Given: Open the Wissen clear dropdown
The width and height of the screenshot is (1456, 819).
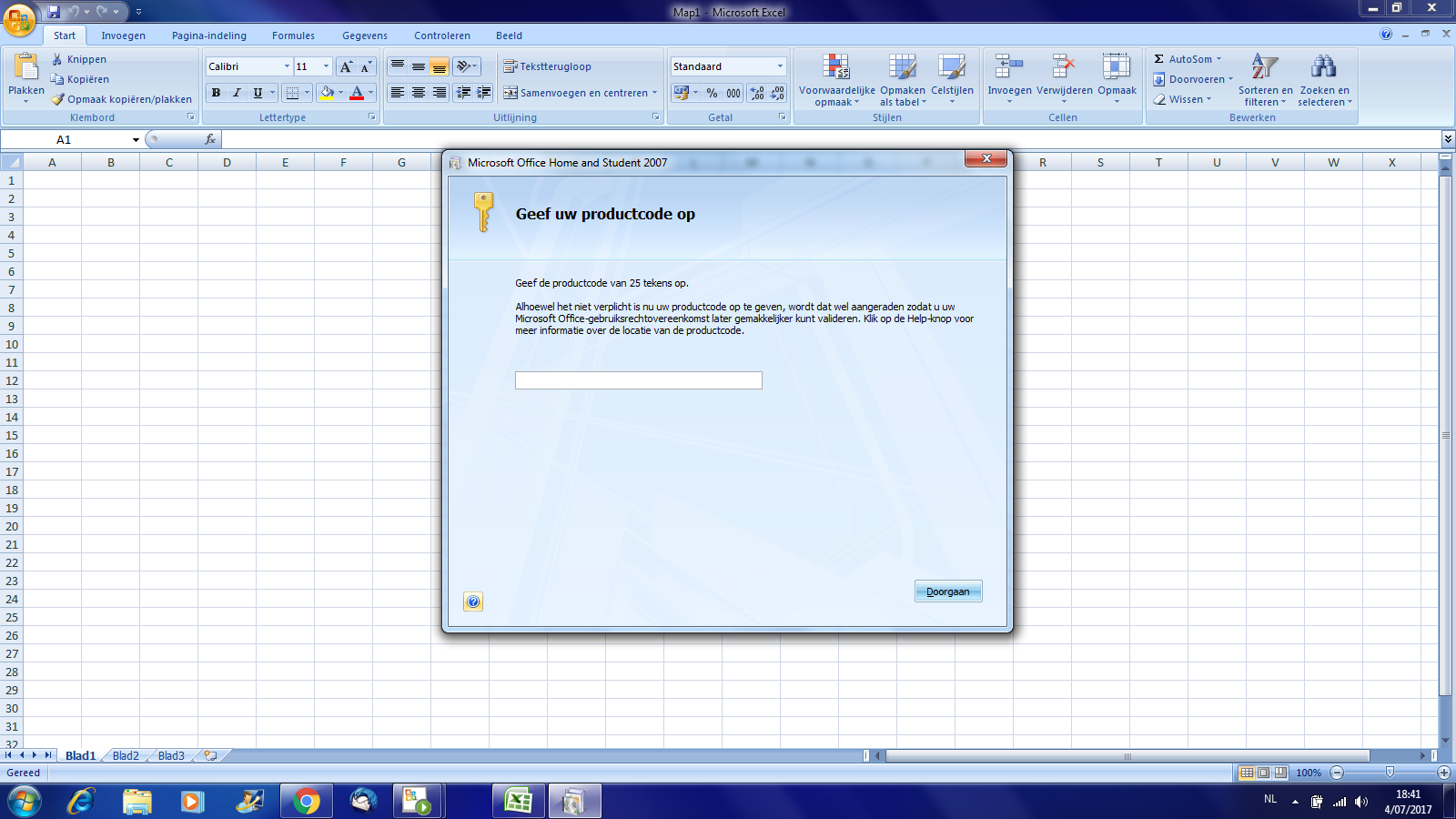Looking at the screenshot, I should click(1208, 99).
